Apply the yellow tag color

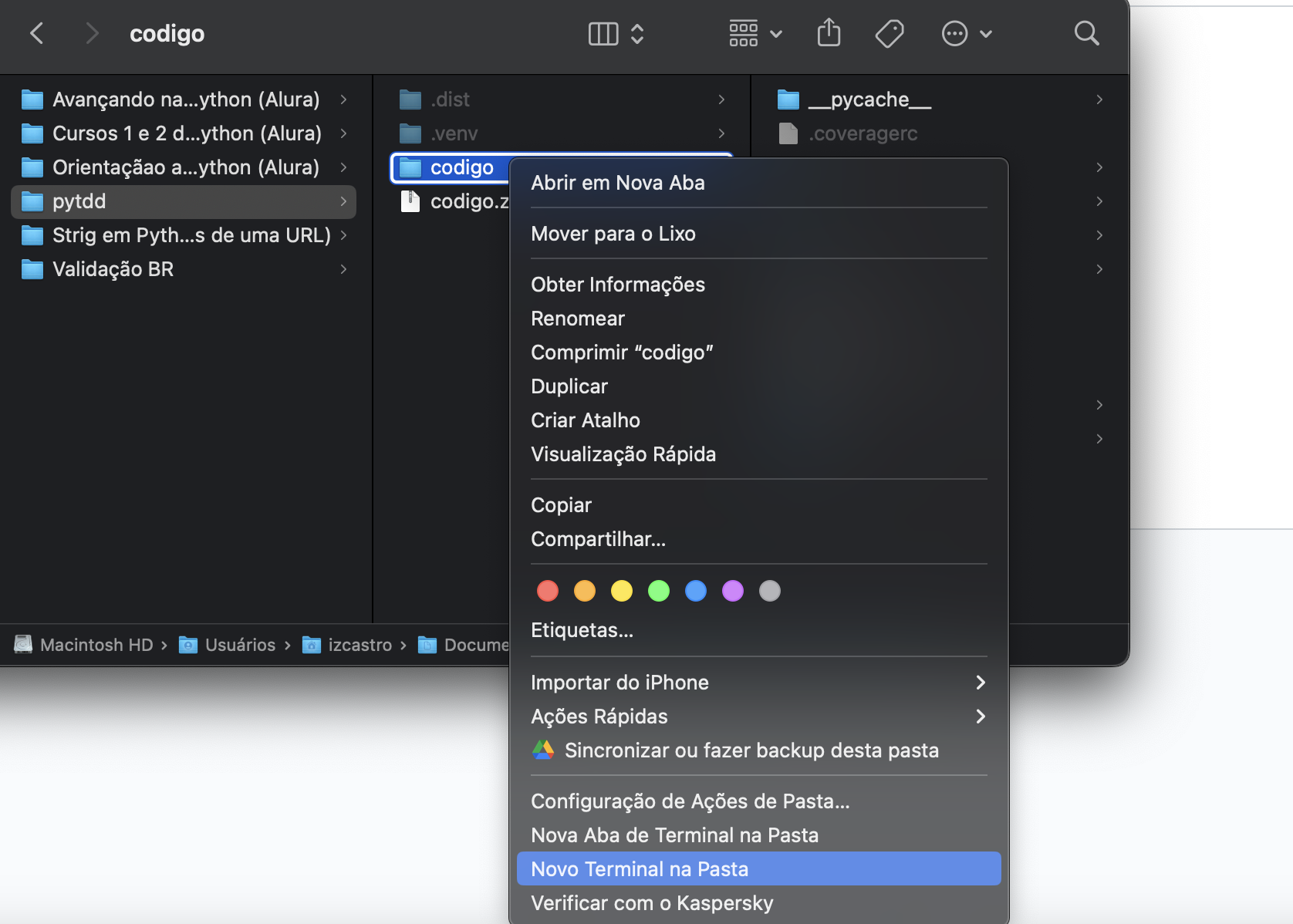[x=622, y=591]
